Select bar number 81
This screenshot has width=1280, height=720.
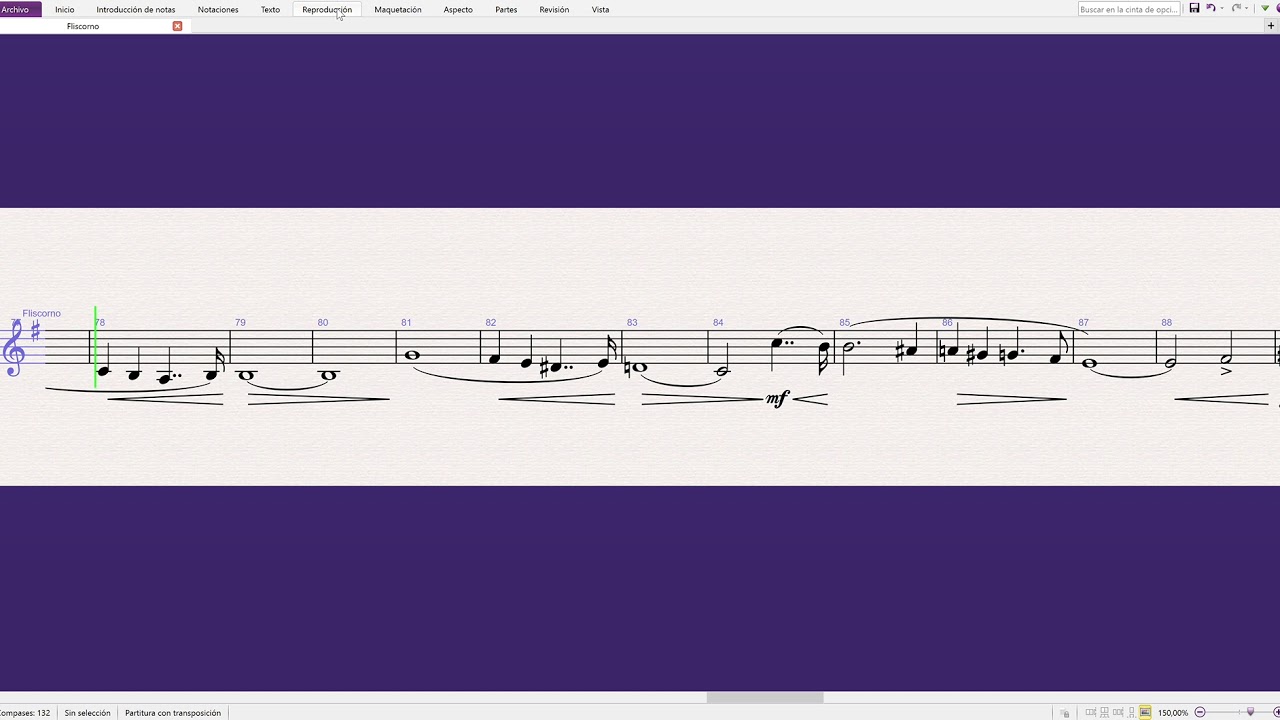(406, 322)
